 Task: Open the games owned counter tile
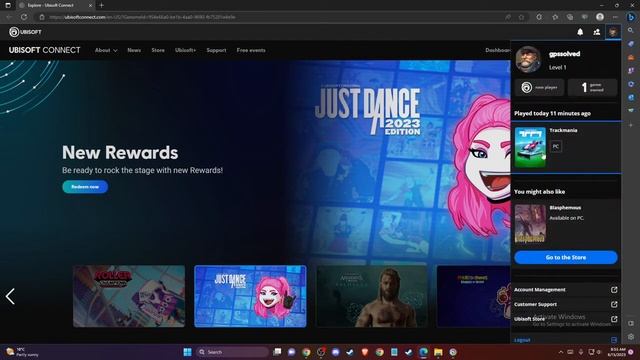coord(592,87)
